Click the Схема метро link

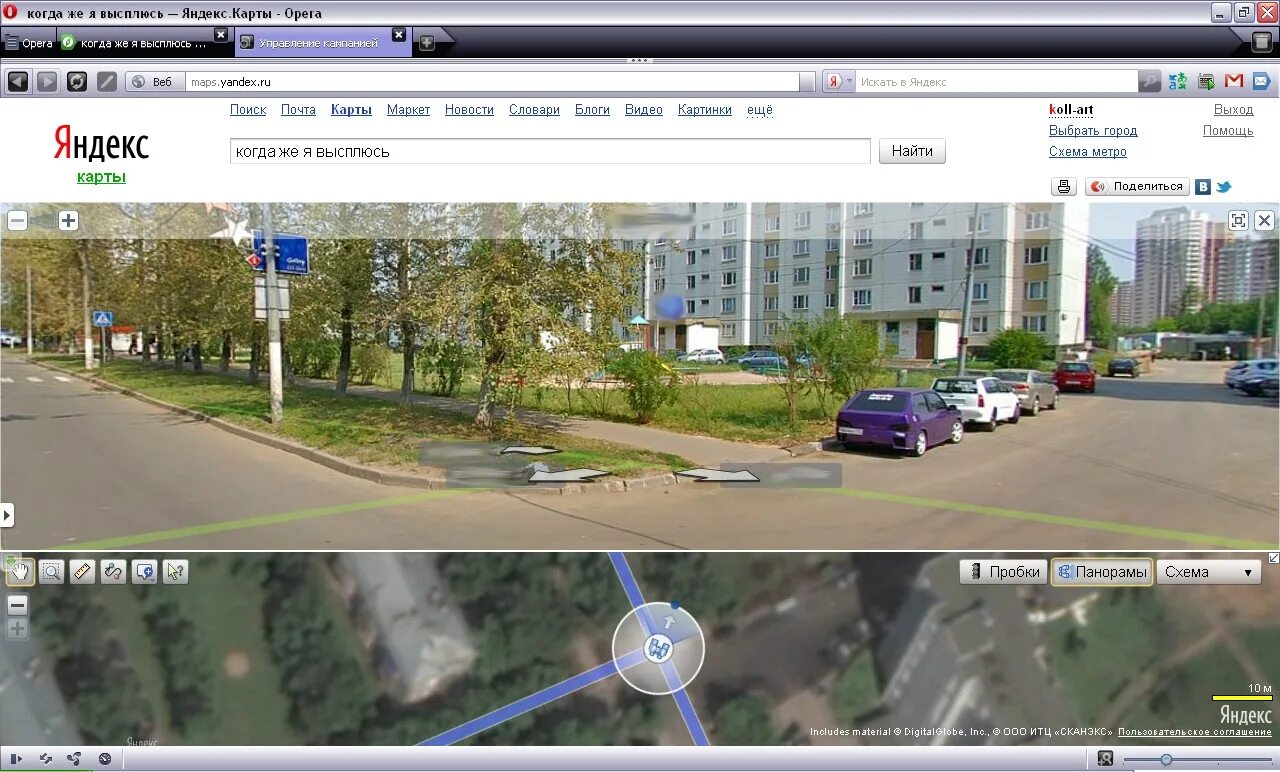pos(1088,152)
